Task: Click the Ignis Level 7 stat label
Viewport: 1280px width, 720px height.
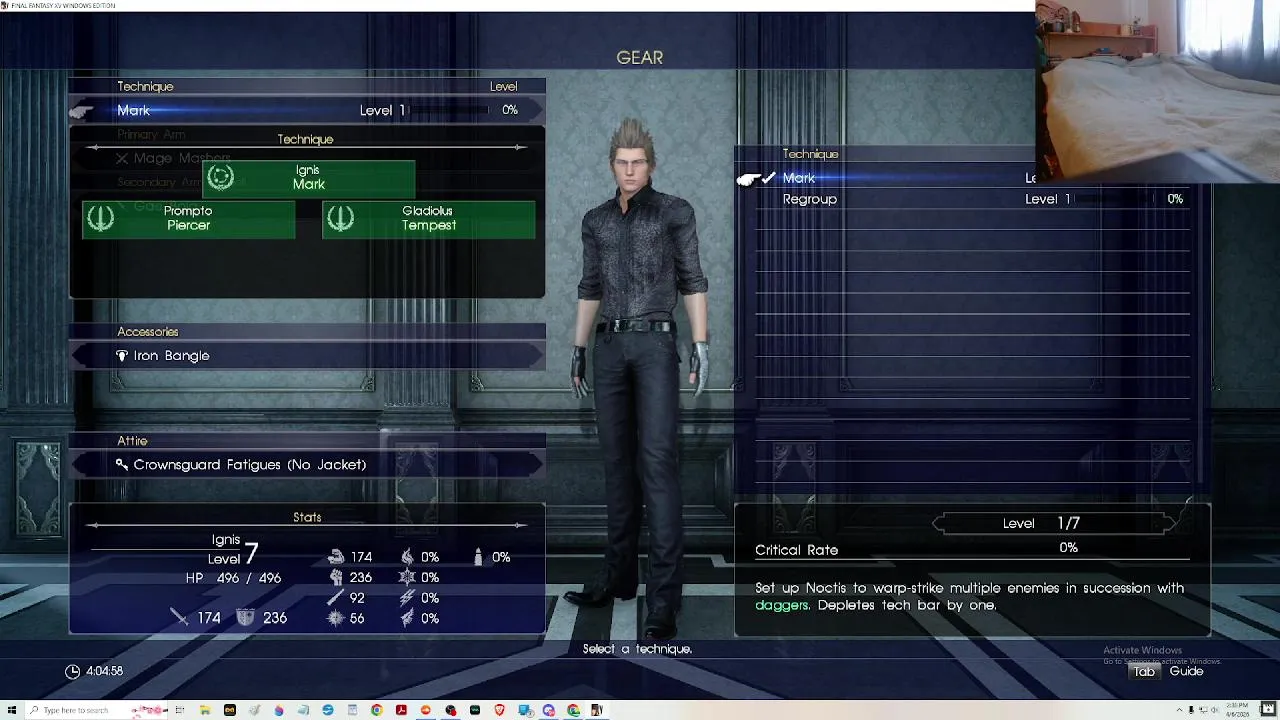Action: pyautogui.click(x=233, y=550)
